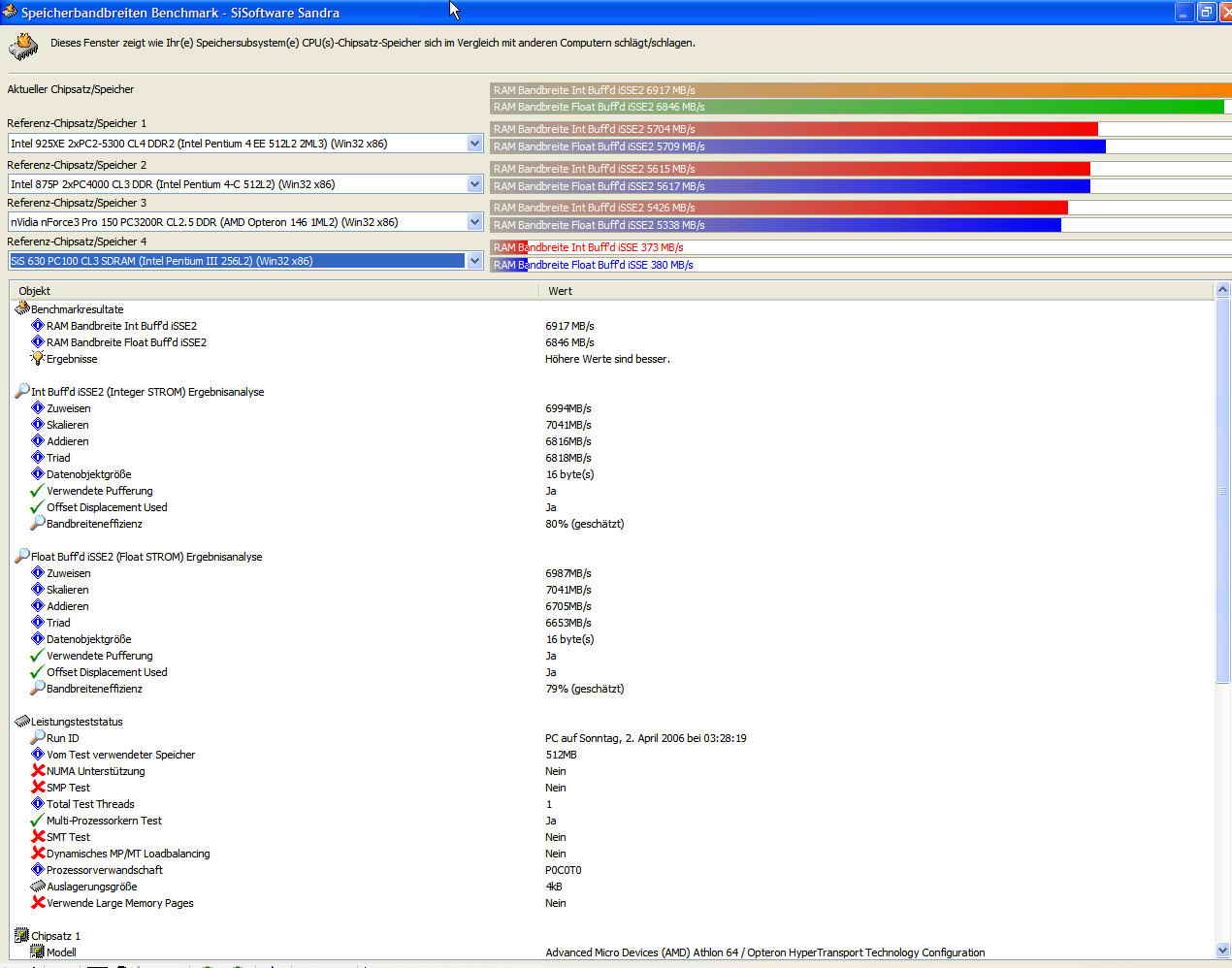This screenshot has height=968, width=1232.
Task: Sort by the Objekt column header
Action: (274, 290)
